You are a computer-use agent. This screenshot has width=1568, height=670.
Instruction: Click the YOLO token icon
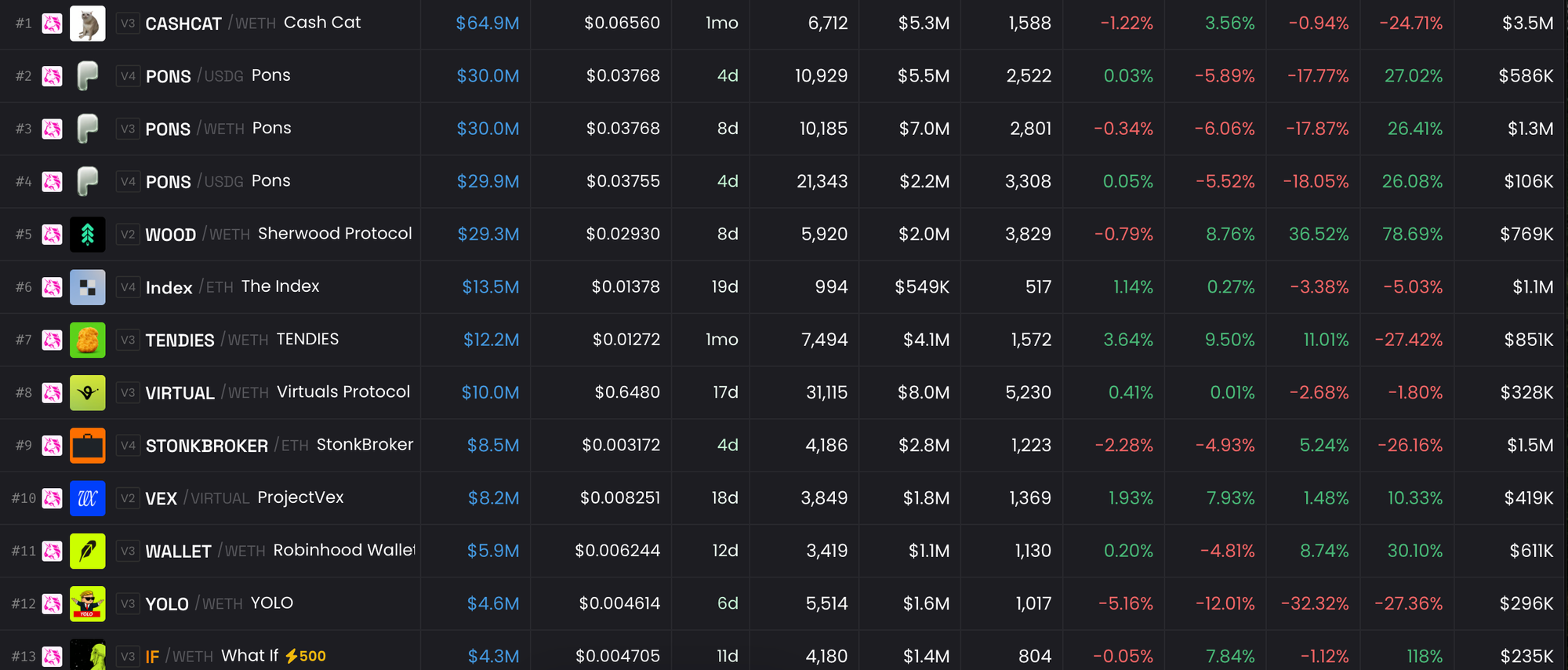[88, 603]
